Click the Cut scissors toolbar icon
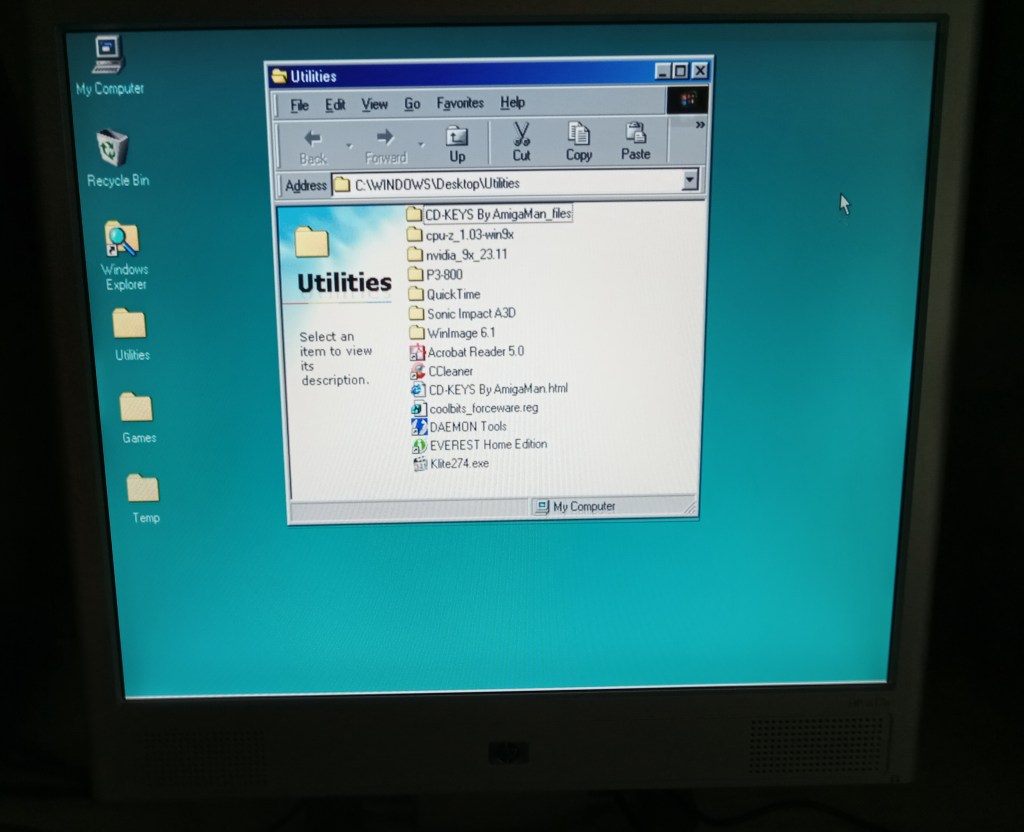The width and height of the screenshot is (1024, 832). [521, 142]
